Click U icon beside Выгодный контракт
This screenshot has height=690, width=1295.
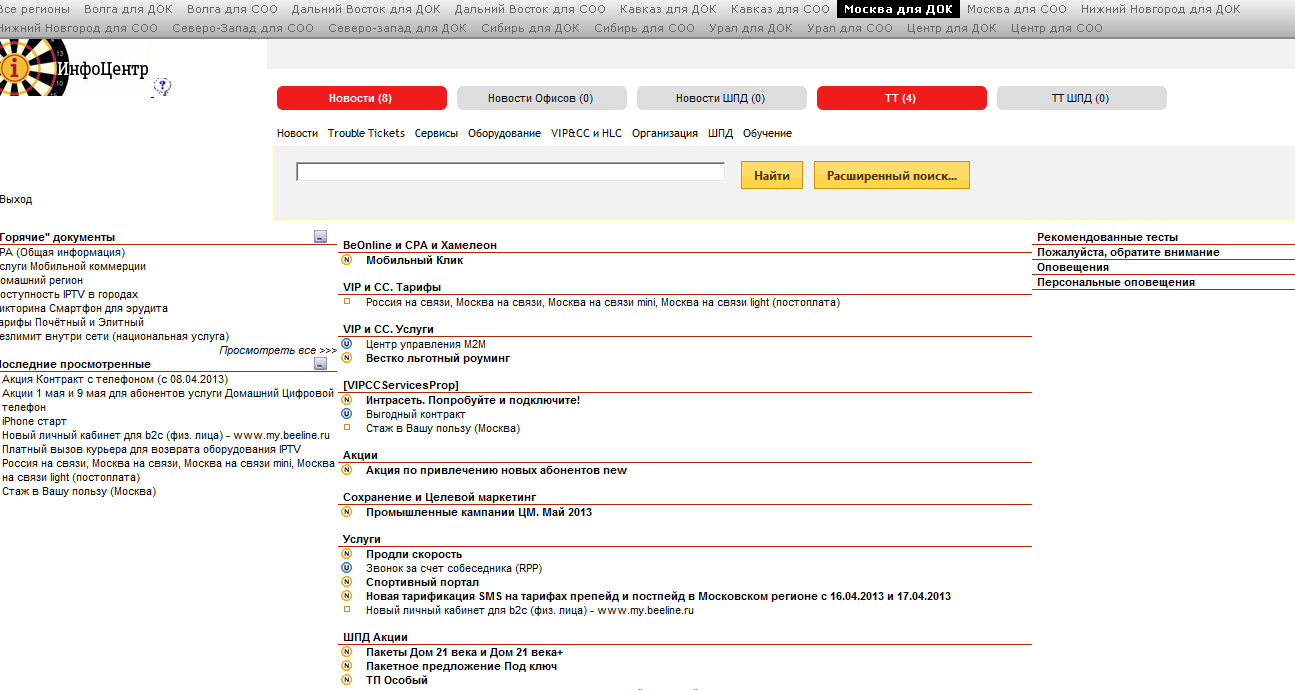pyautogui.click(x=347, y=414)
